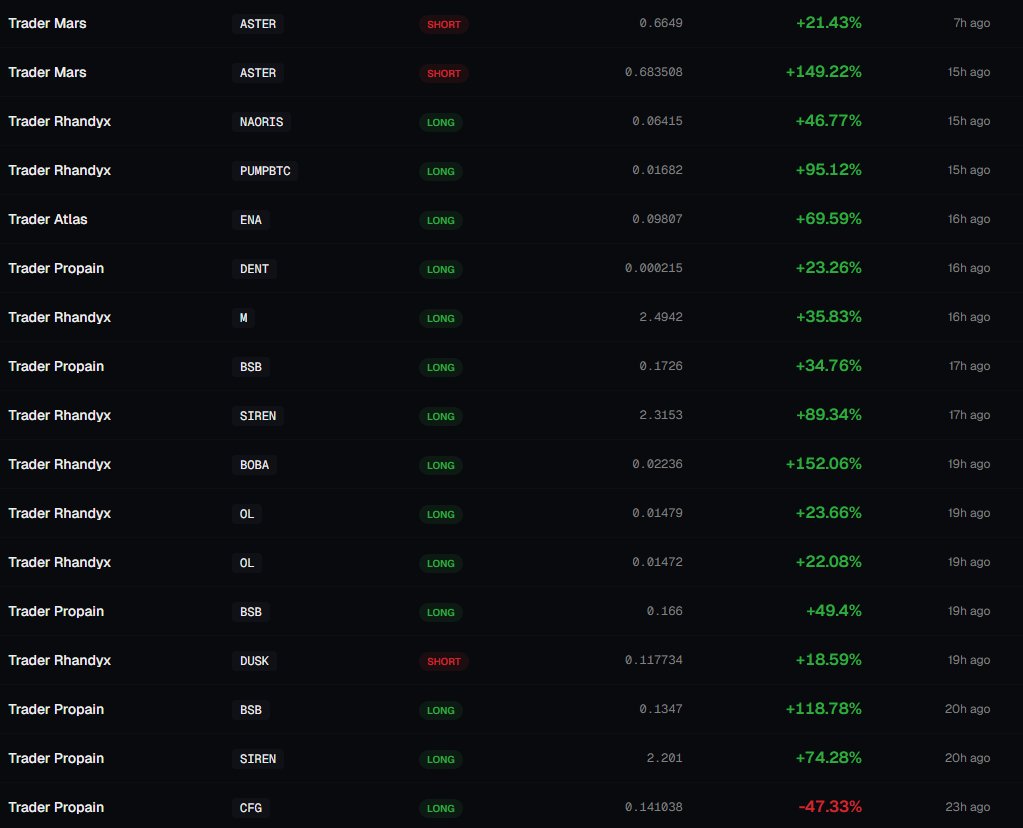Image resolution: width=1023 pixels, height=828 pixels.
Task: Expand the Trader Propain BSB trade row
Action: (x=512, y=366)
